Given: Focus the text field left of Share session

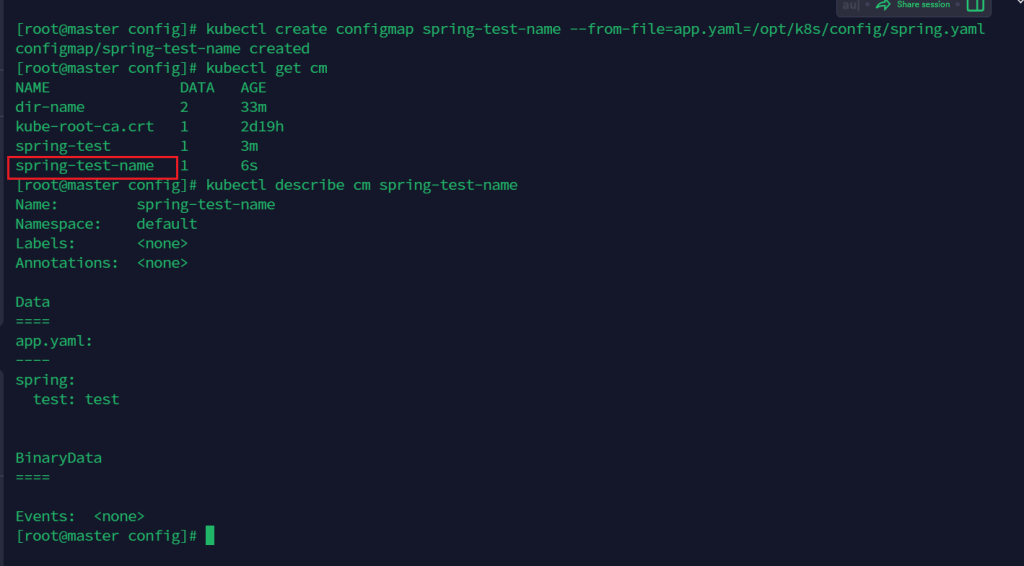Looking at the screenshot, I should point(849,6).
